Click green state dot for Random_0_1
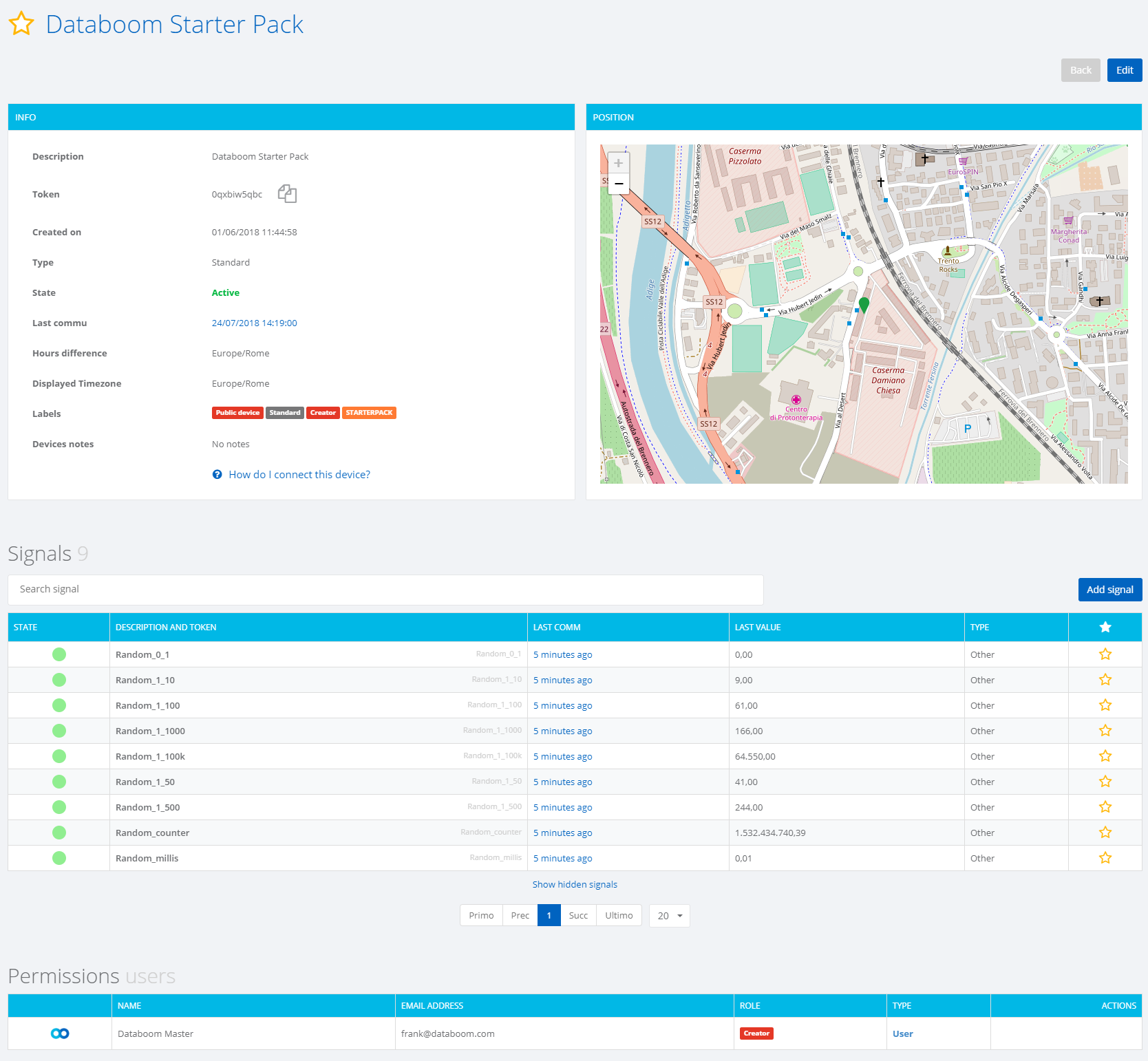Viewport: 1148px width, 1061px height. [x=59, y=654]
